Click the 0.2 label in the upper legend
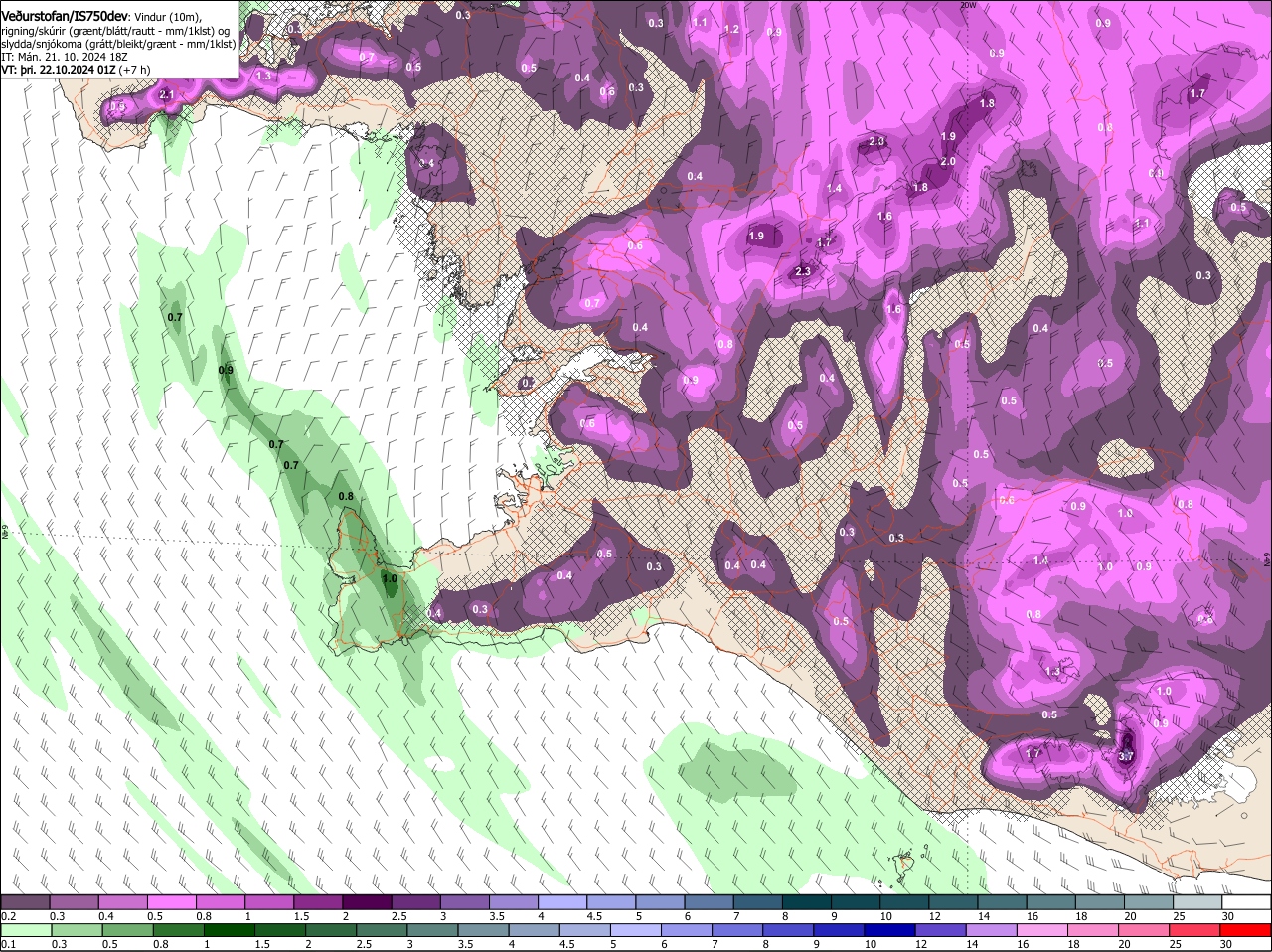Screen dimensions: 1272x952 (8, 915)
